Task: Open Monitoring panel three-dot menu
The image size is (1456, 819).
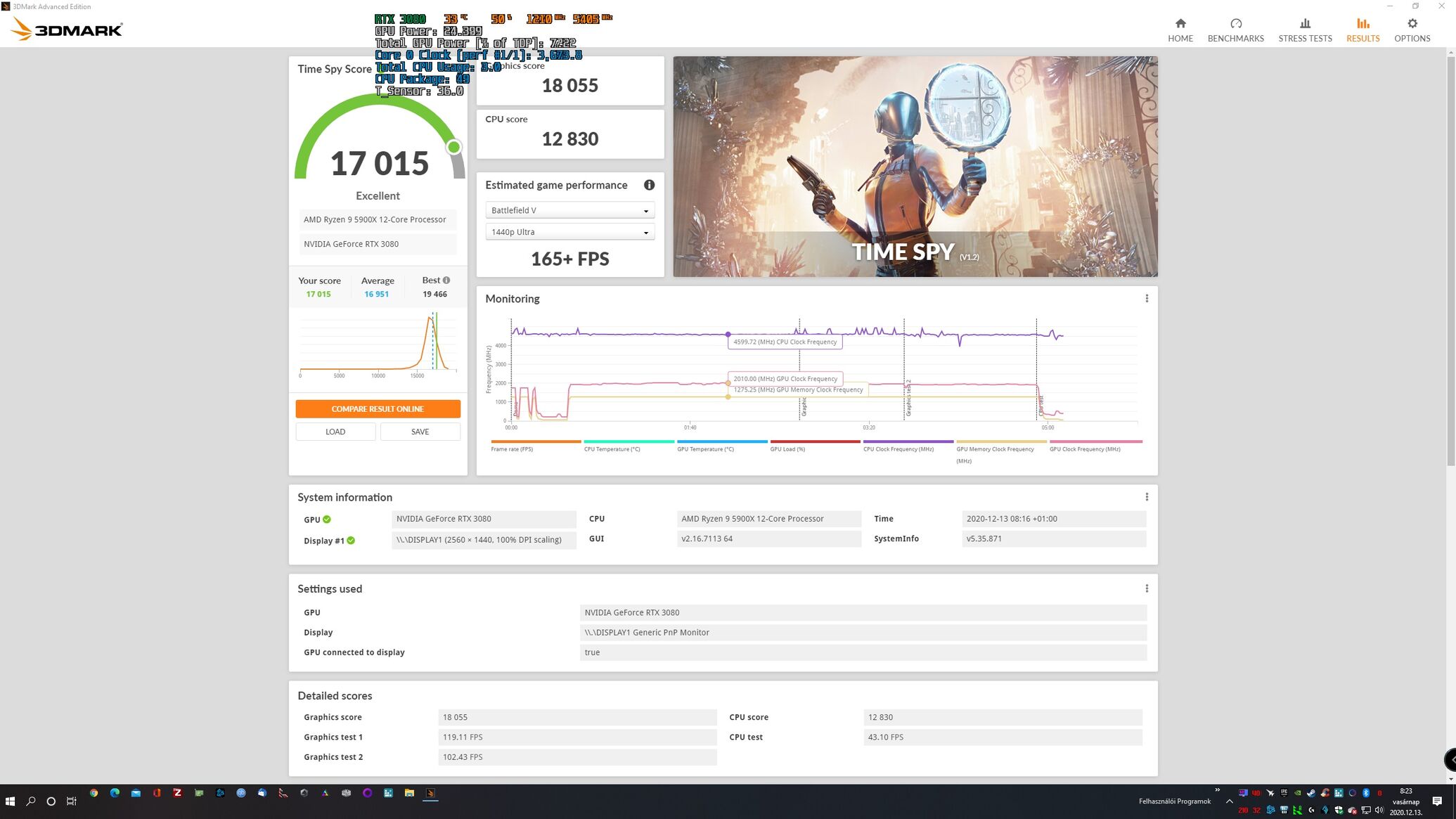Action: coord(1147,299)
